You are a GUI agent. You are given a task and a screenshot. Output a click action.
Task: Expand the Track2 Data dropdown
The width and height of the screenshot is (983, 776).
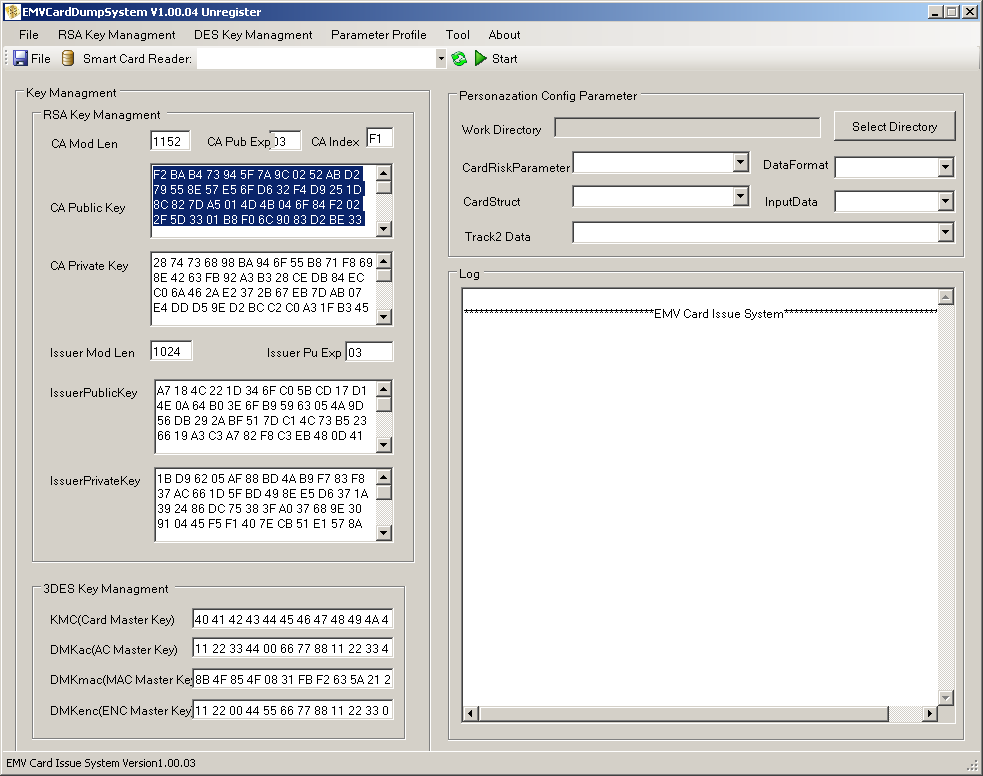pos(945,233)
